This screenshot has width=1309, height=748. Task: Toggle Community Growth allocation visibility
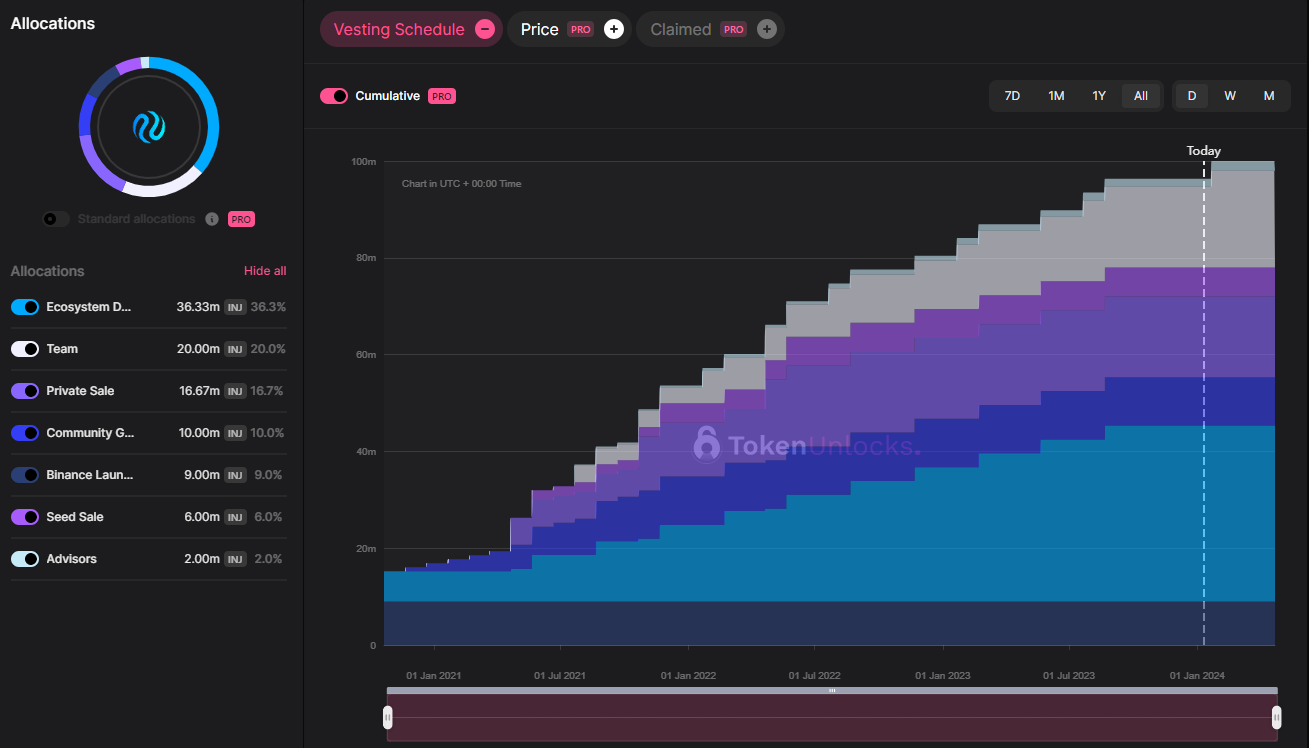click(25, 433)
